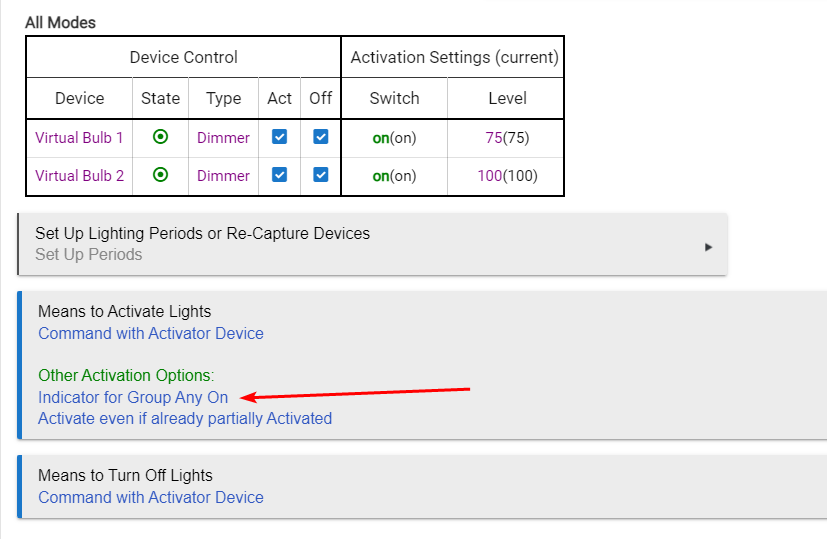This screenshot has height=539, width=827.
Task: Click Dimmer type for Virtual Bulb 1
Action: coord(223,138)
